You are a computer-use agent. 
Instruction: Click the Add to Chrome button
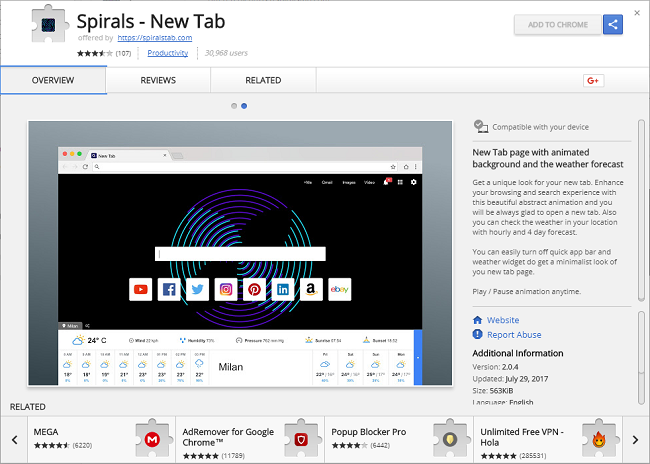[x=558, y=24]
